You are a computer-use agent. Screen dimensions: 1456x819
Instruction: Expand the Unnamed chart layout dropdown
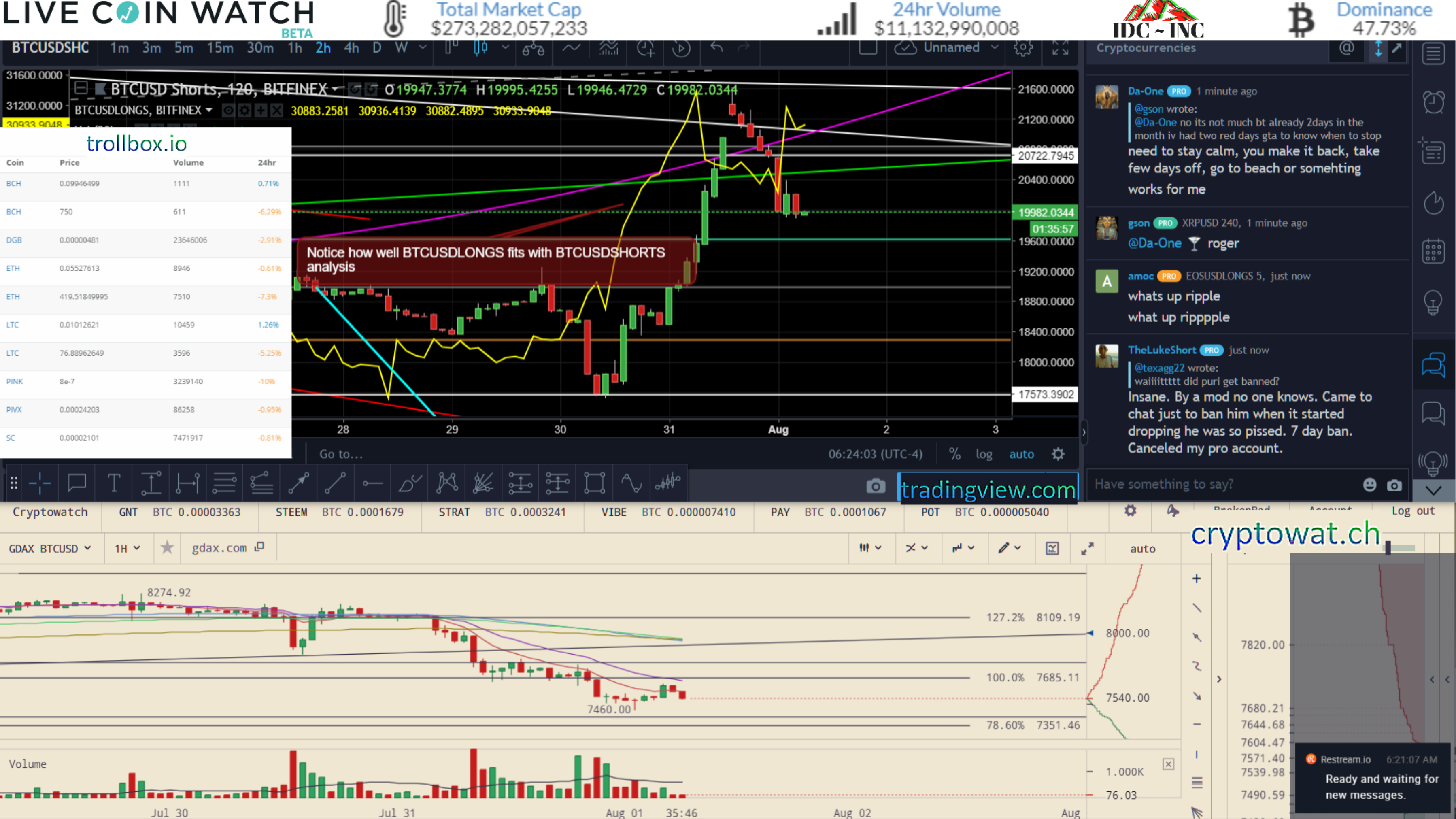[994, 47]
